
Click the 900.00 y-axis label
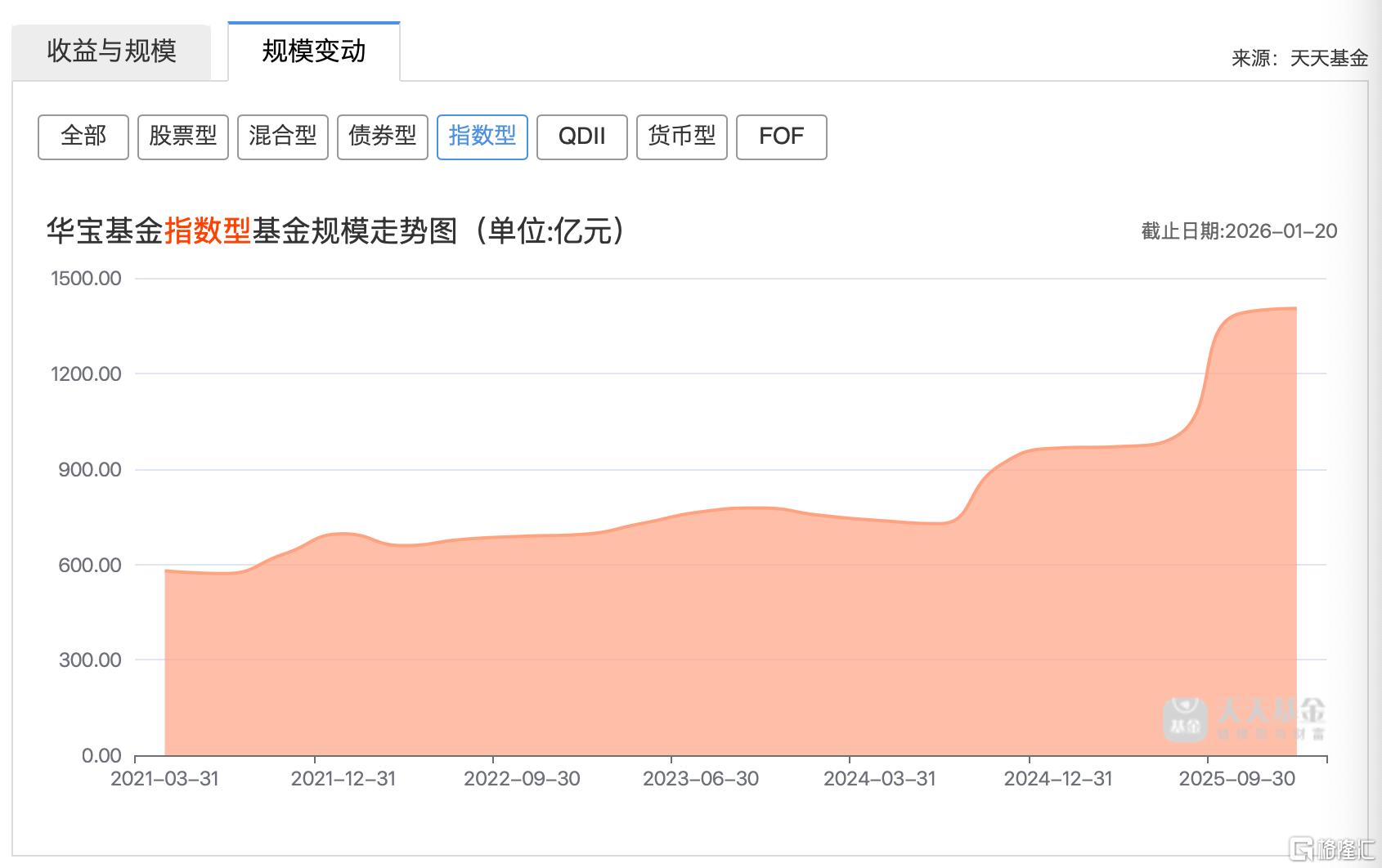90,470
